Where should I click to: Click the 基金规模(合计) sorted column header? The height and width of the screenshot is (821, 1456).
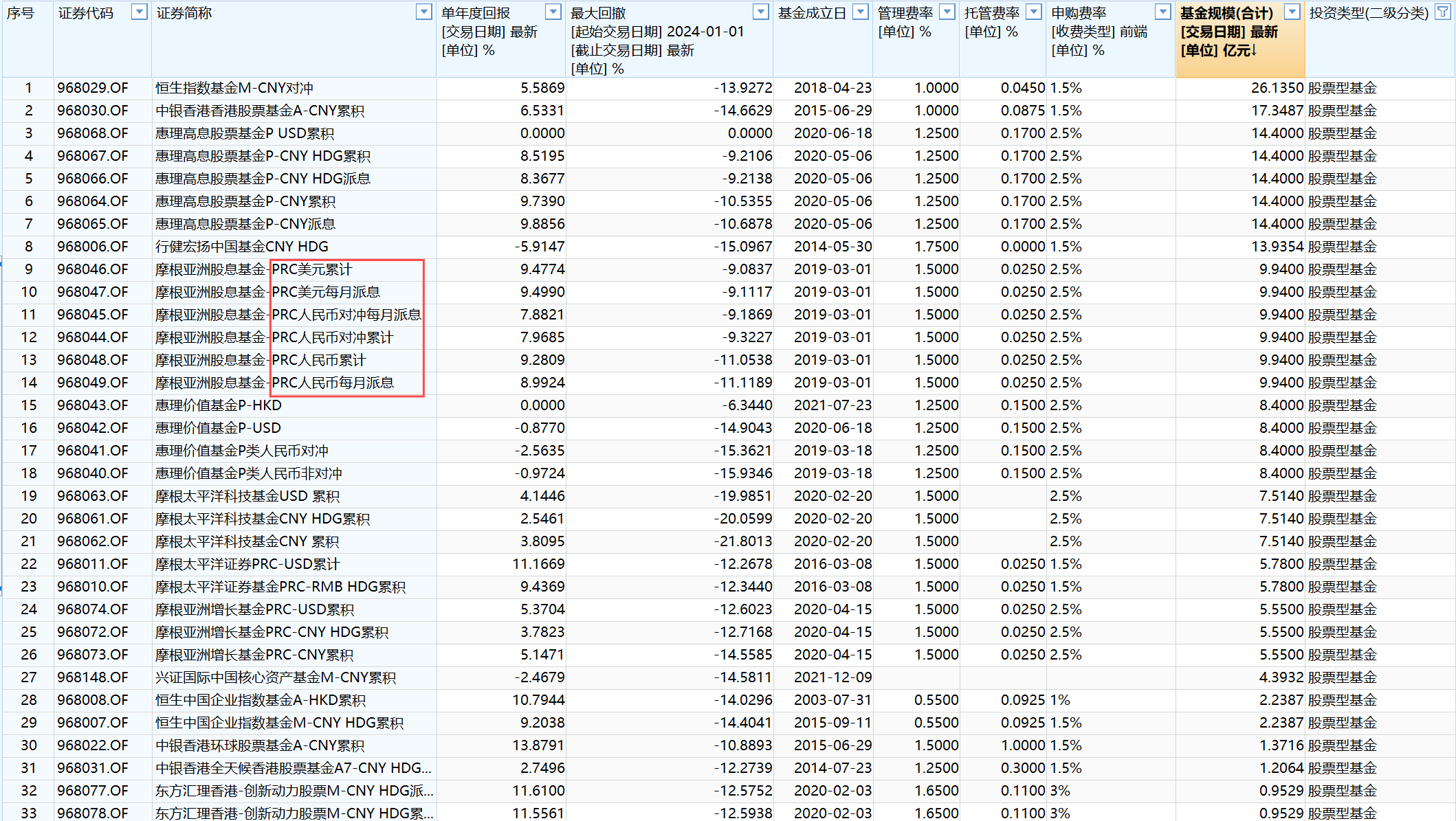click(1240, 39)
